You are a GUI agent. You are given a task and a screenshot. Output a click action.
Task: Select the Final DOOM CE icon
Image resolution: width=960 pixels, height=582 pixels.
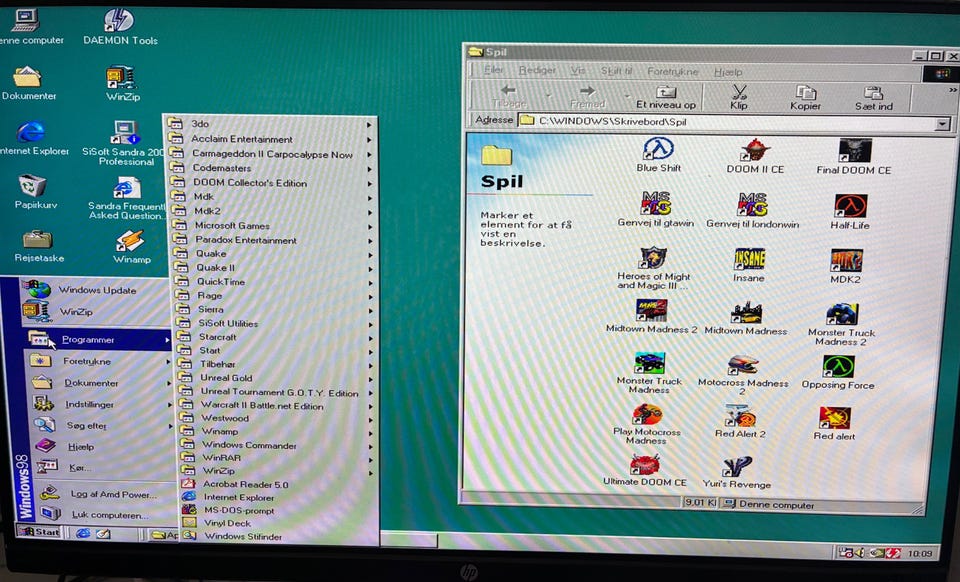[854, 157]
